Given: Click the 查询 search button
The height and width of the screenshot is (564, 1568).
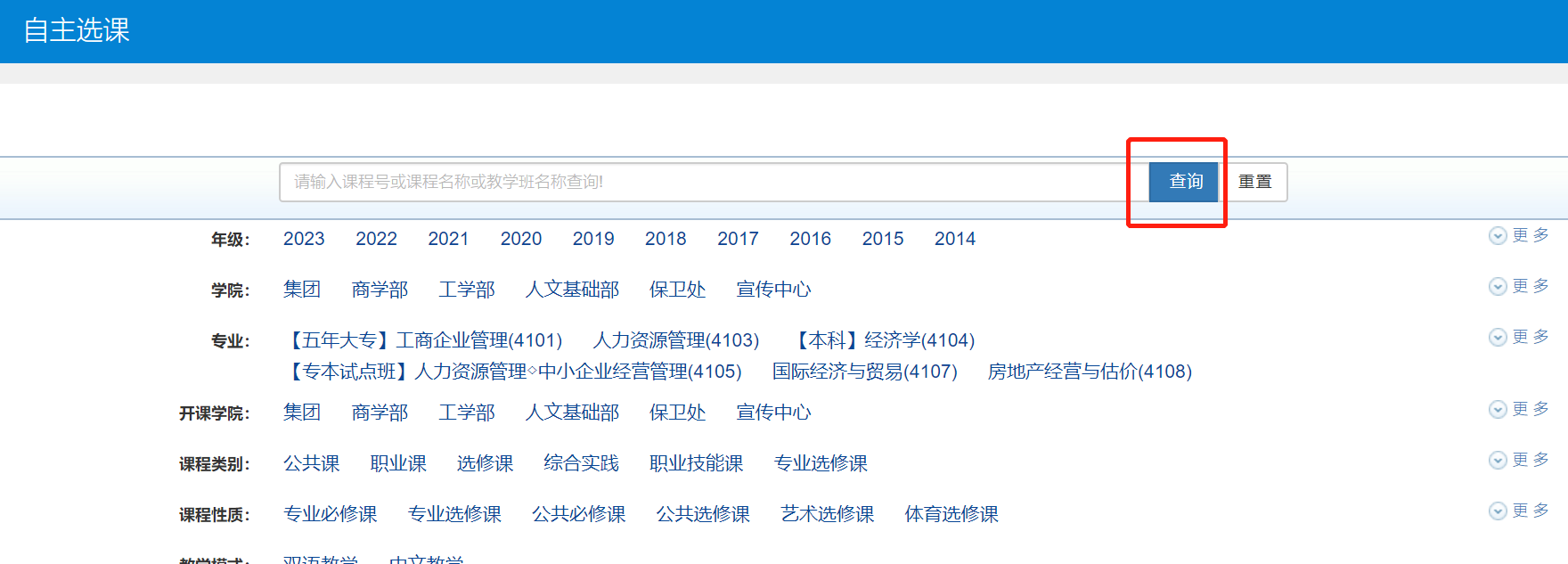Looking at the screenshot, I should (1184, 182).
